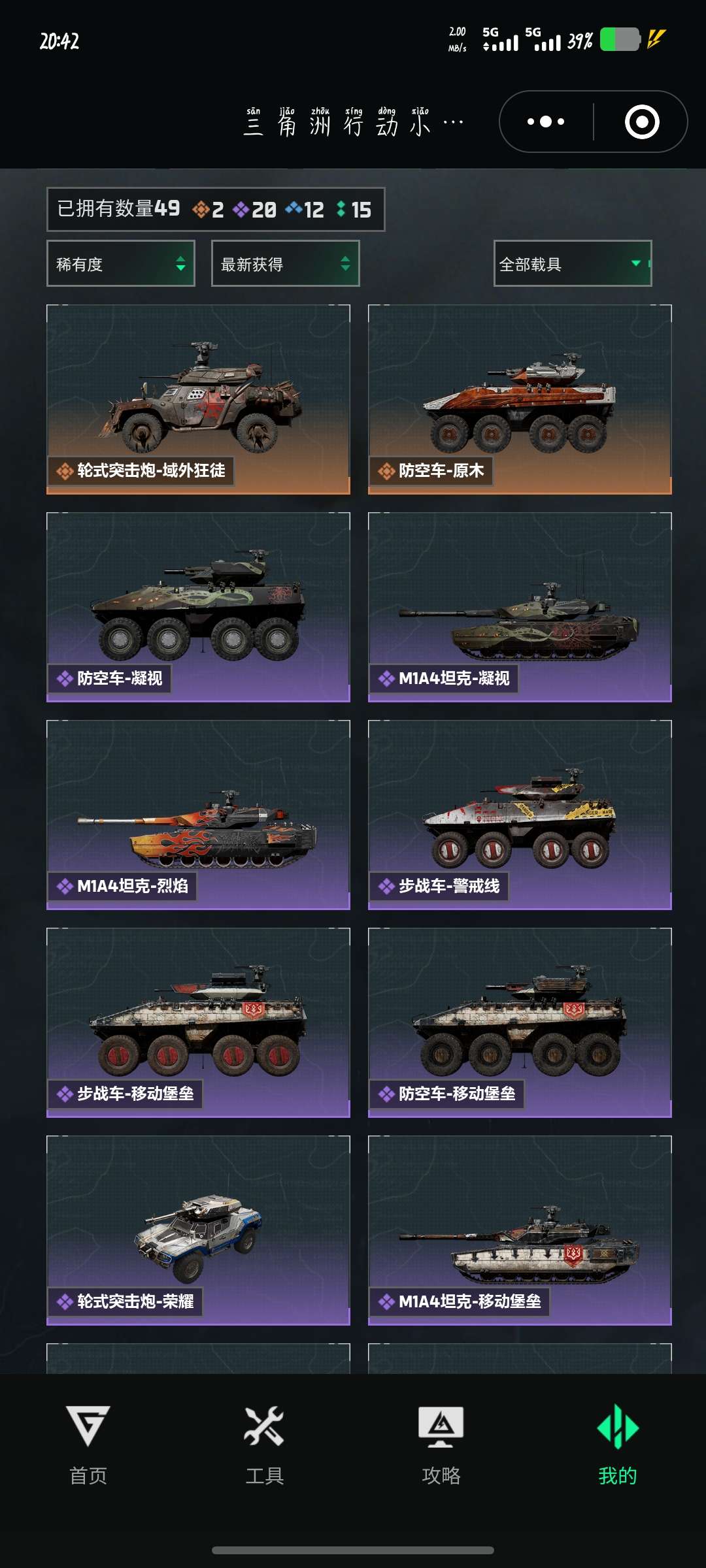706x1568 pixels.
Task: Open the 防空车-原木 vehicle card
Action: click(520, 399)
